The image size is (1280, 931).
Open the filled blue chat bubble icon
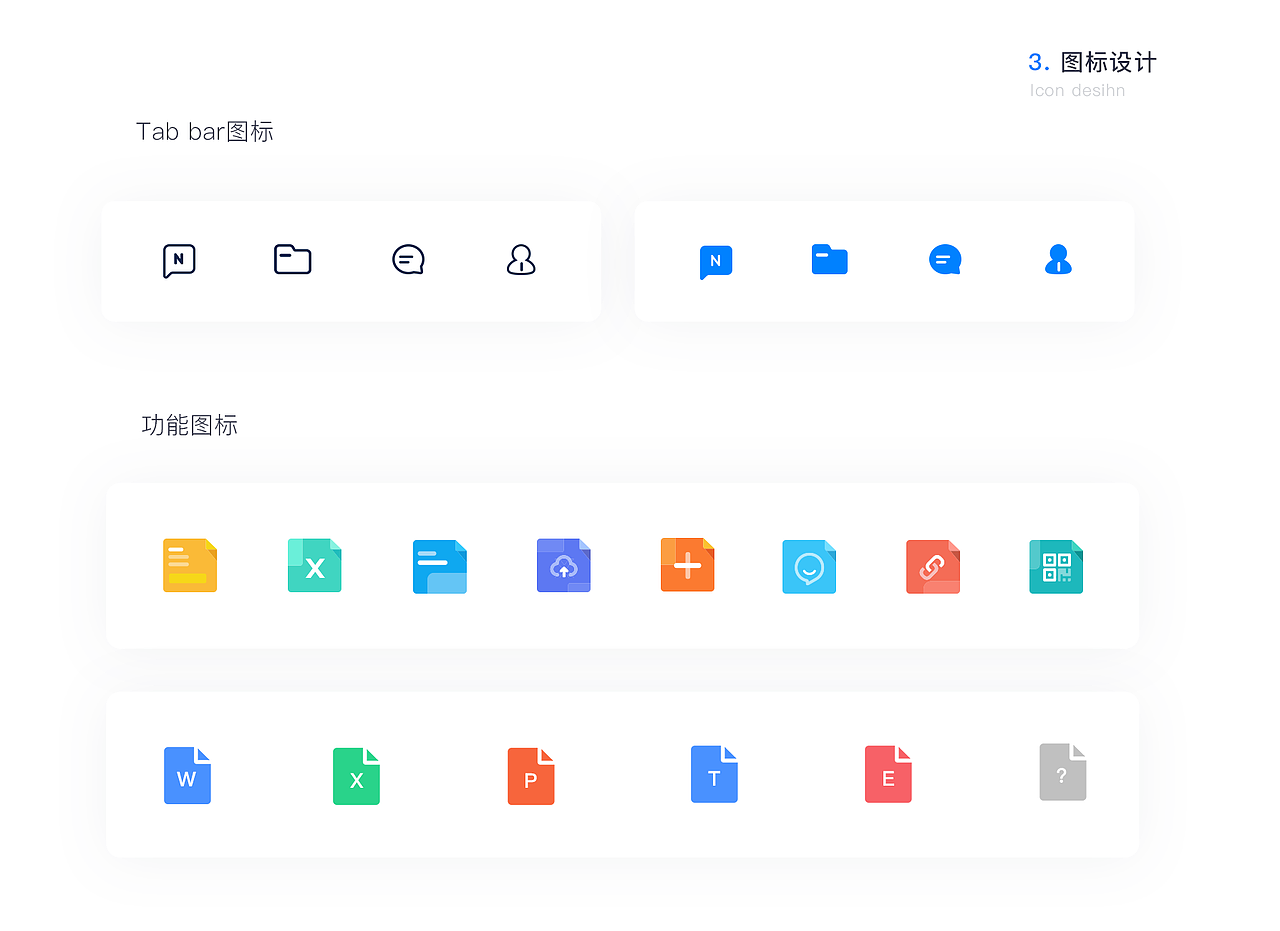pos(945,260)
